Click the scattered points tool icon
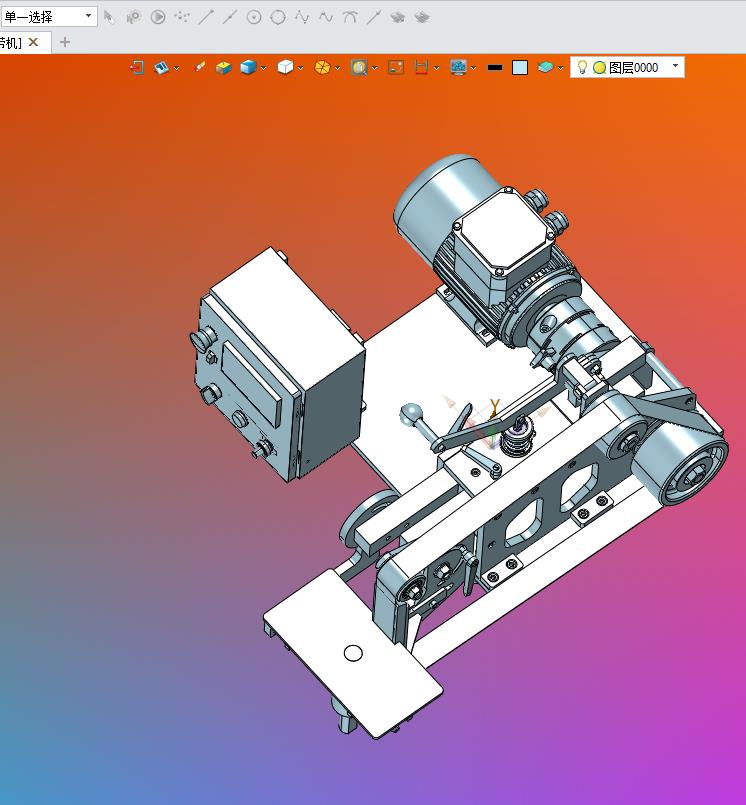Viewport: 746px width, 805px height. point(182,17)
